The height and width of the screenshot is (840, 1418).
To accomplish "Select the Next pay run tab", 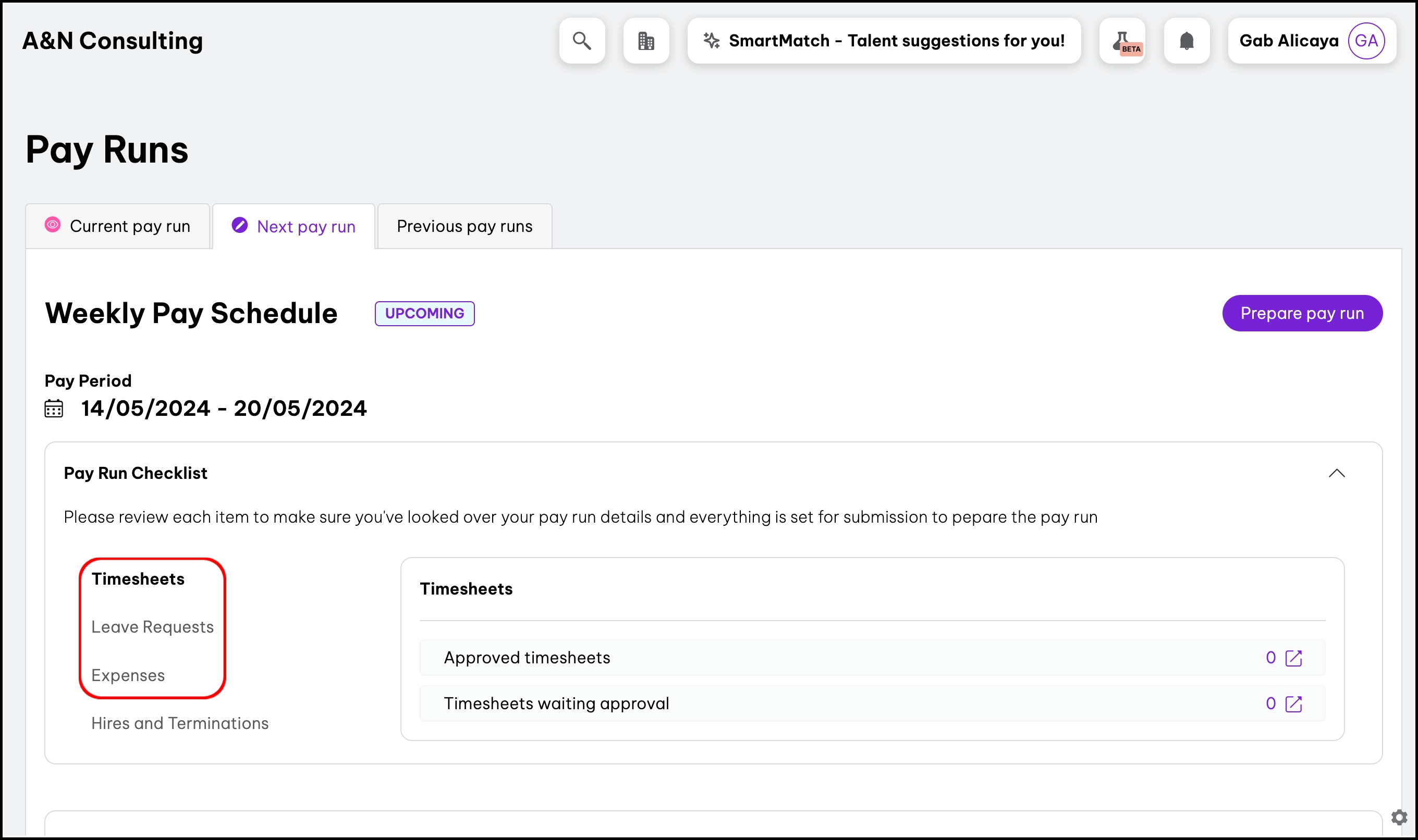I will coord(294,227).
